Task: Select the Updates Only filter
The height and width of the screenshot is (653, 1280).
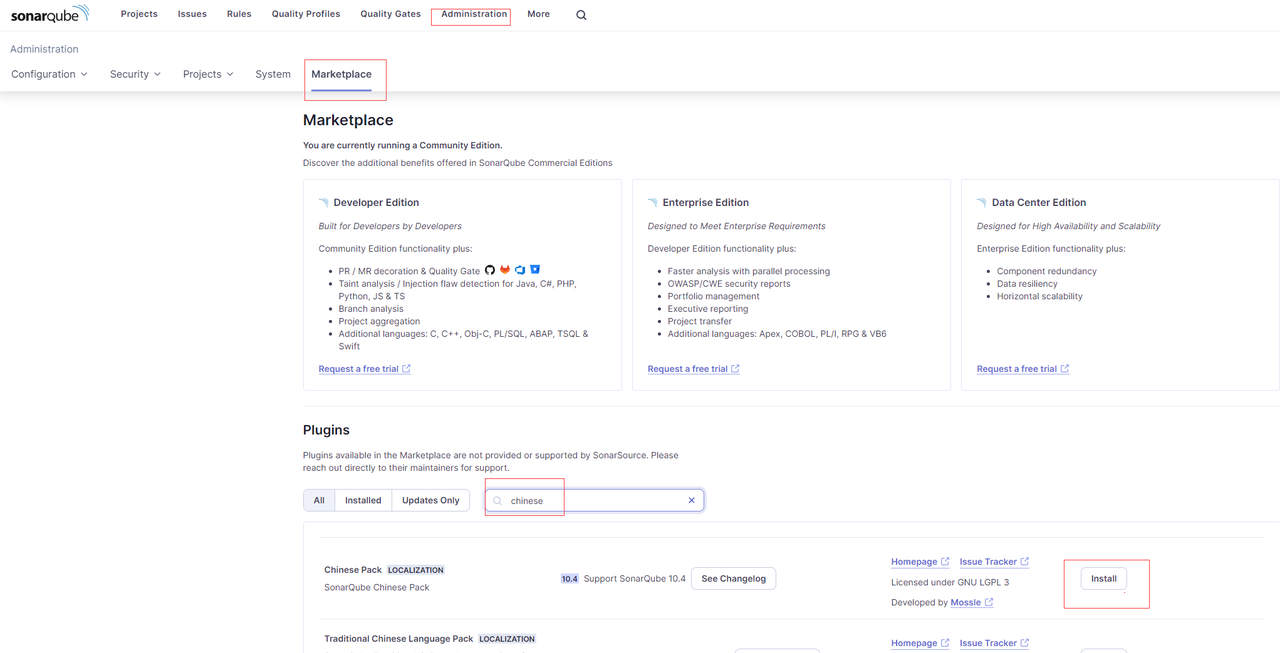Action: 431,500
